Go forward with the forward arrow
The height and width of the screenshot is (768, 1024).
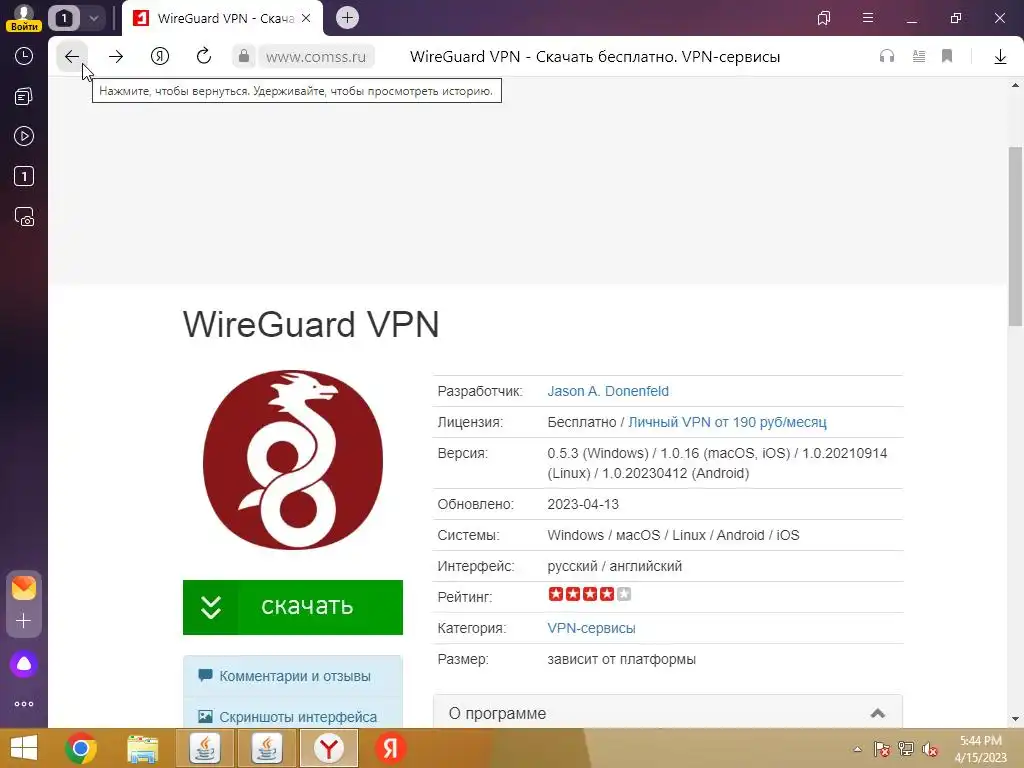[x=116, y=57]
